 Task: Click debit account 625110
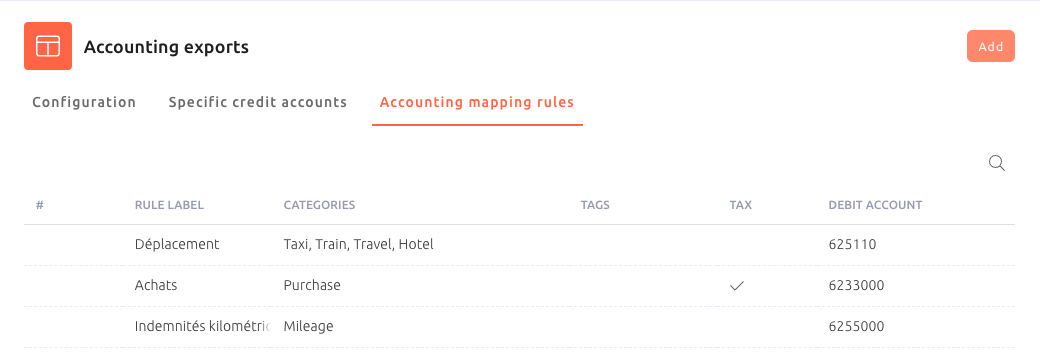click(x=852, y=245)
